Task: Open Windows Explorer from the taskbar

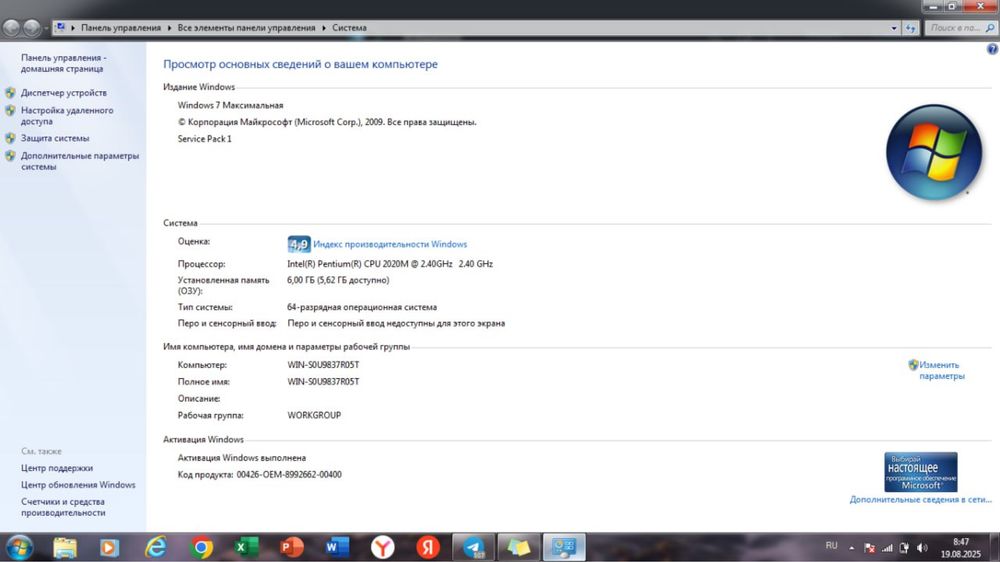Action: click(x=64, y=547)
